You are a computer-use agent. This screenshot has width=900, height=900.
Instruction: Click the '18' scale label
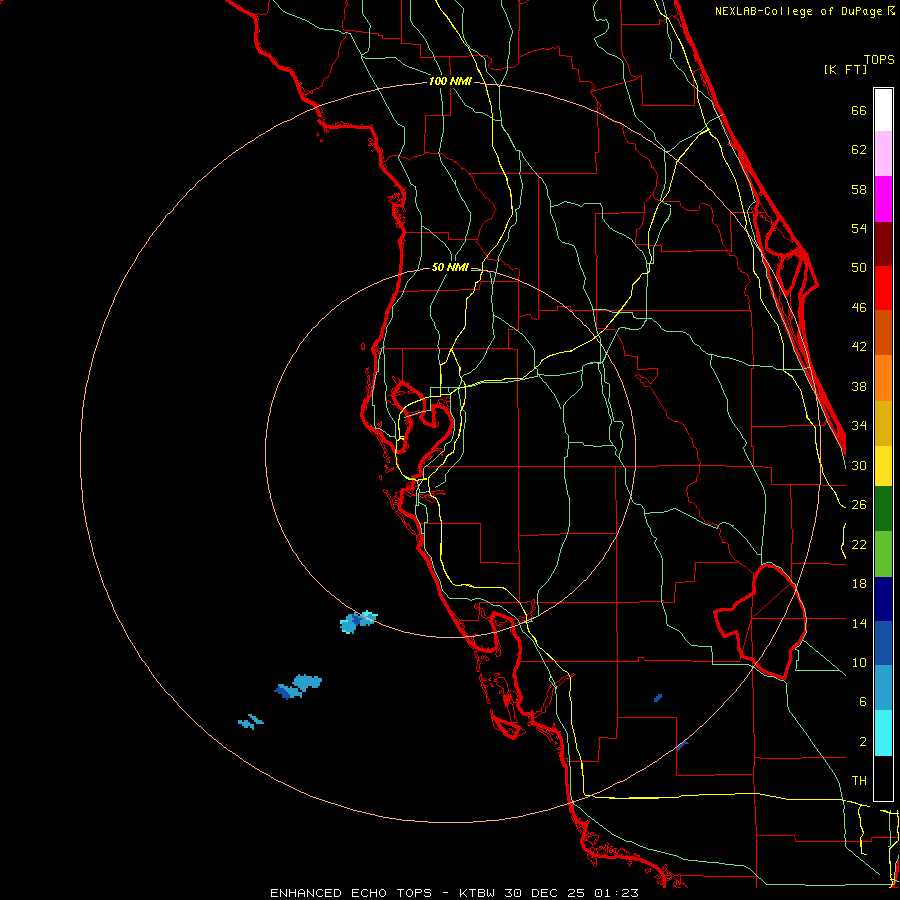[859, 584]
